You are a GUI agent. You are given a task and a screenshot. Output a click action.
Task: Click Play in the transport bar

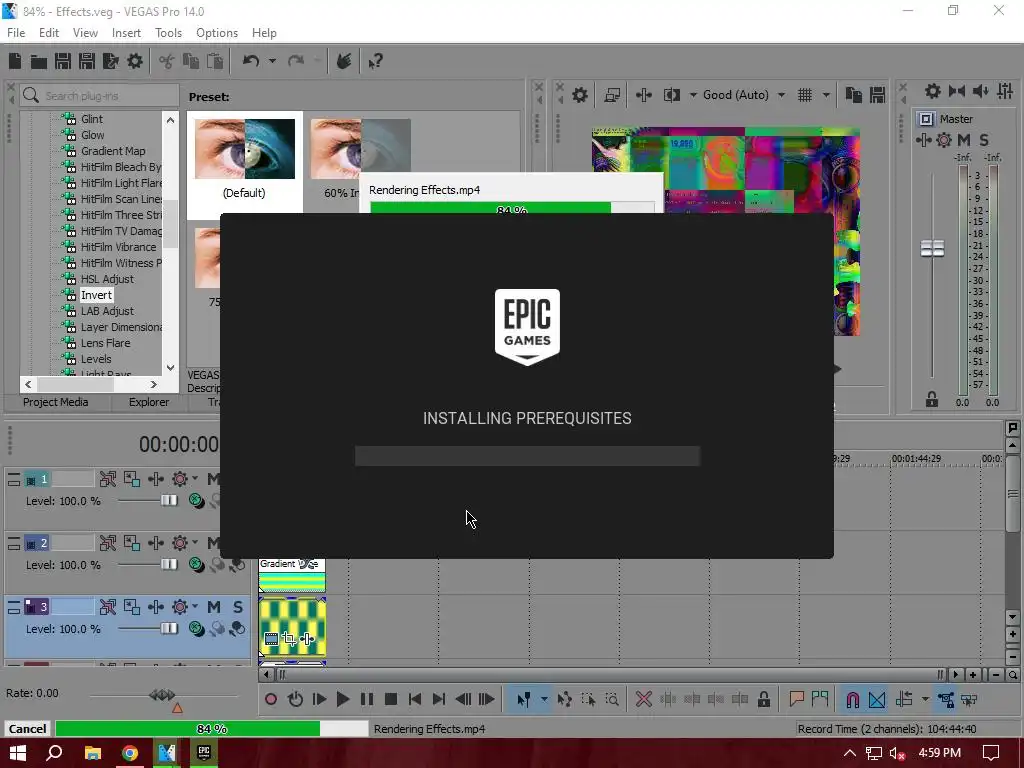(x=343, y=700)
